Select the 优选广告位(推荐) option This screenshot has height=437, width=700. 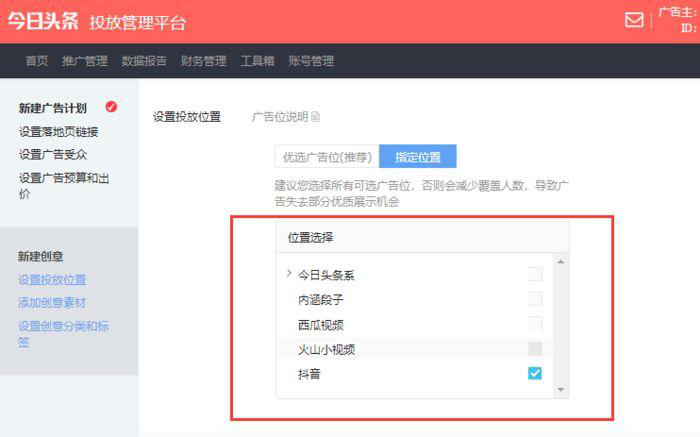[327, 157]
